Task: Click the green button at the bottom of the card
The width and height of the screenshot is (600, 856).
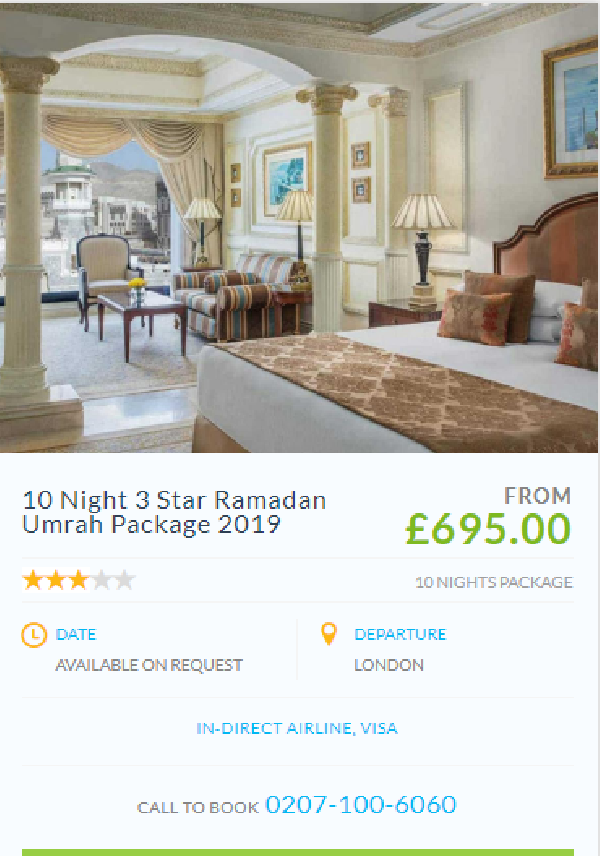Action: [298, 853]
